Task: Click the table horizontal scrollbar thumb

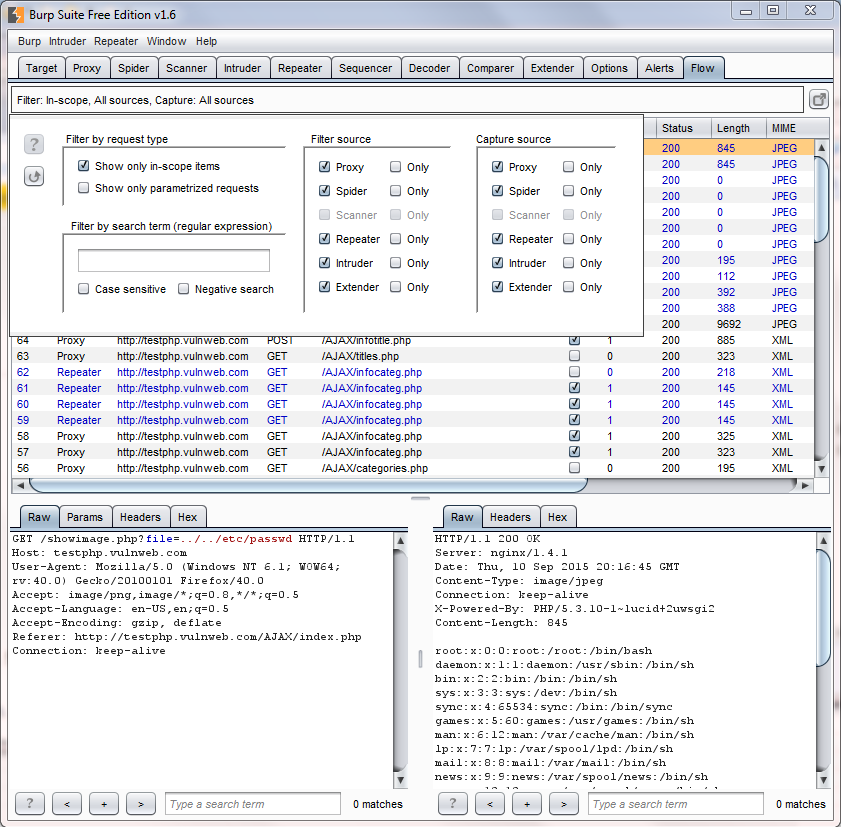Action: 308,485
